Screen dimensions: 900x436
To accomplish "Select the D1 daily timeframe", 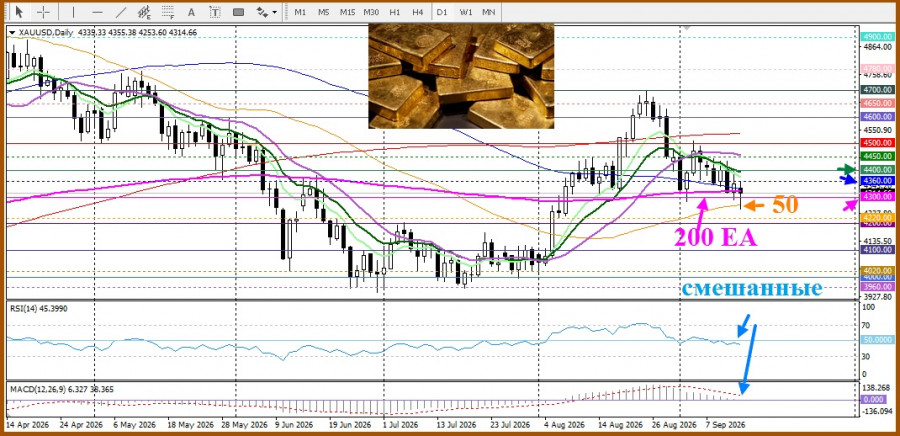I will click(x=441, y=11).
